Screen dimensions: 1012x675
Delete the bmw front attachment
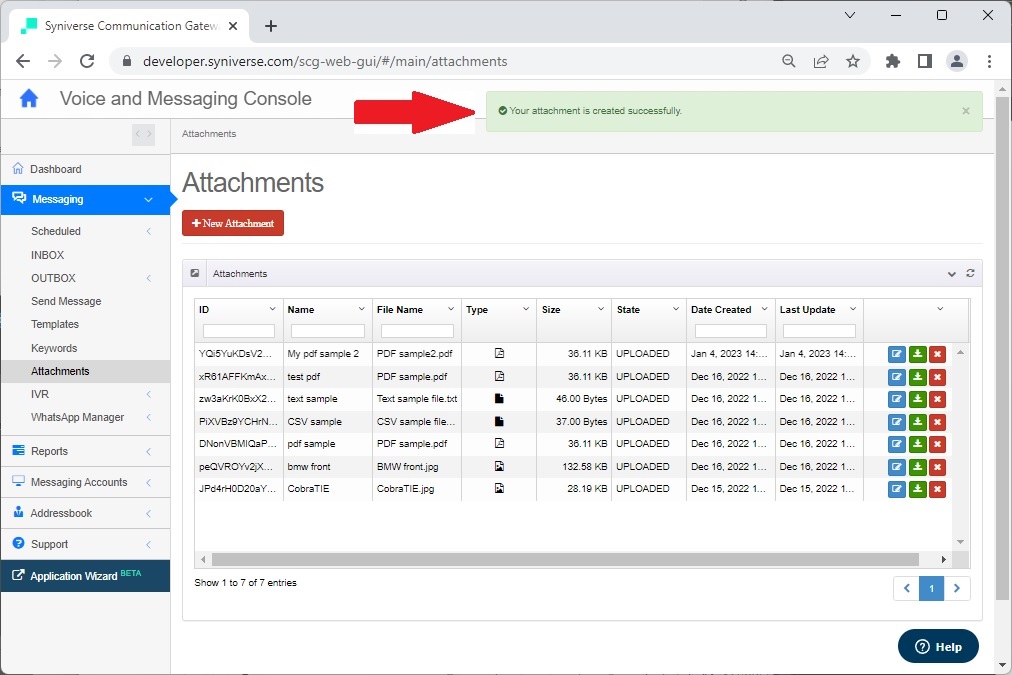tap(938, 467)
